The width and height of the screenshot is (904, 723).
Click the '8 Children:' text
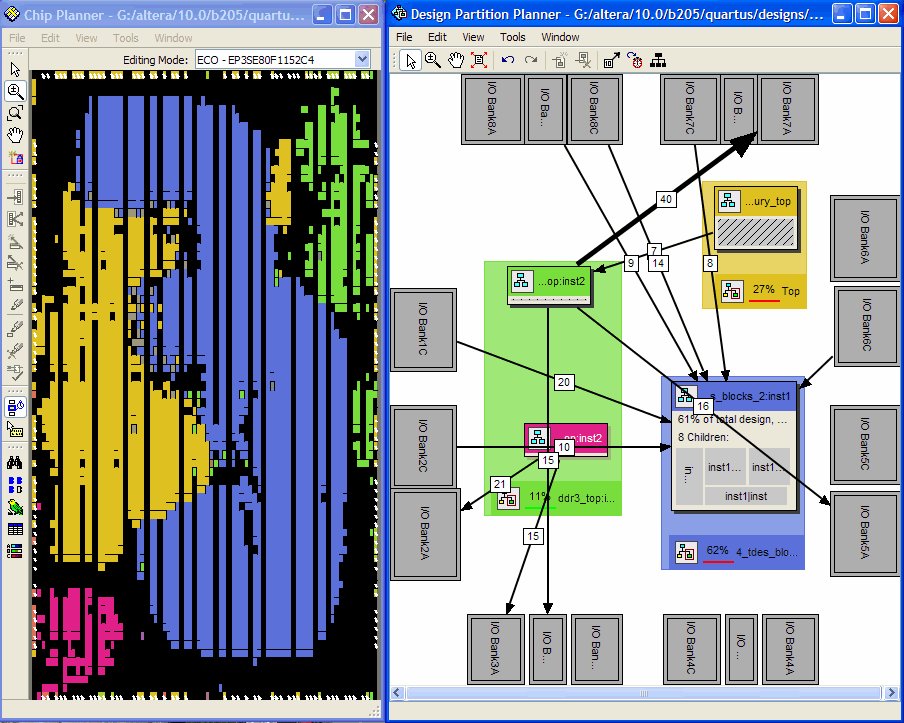click(x=703, y=437)
